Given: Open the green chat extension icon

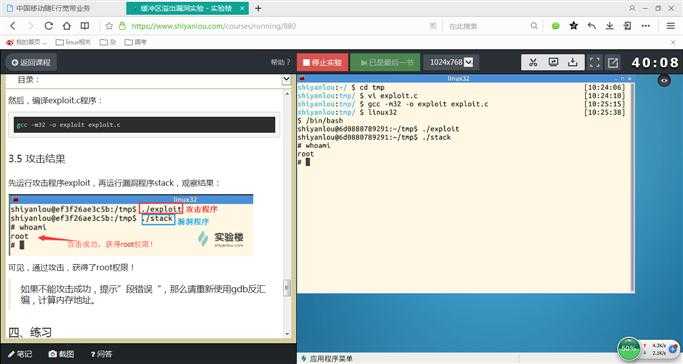Looking at the screenshot, I should [x=555, y=26].
